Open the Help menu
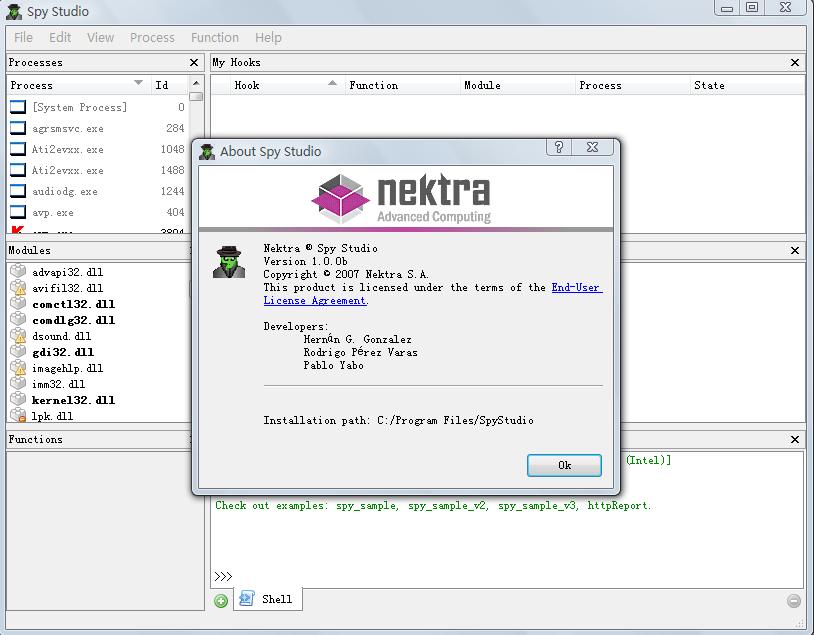The image size is (814, 635). [x=268, y=37]
